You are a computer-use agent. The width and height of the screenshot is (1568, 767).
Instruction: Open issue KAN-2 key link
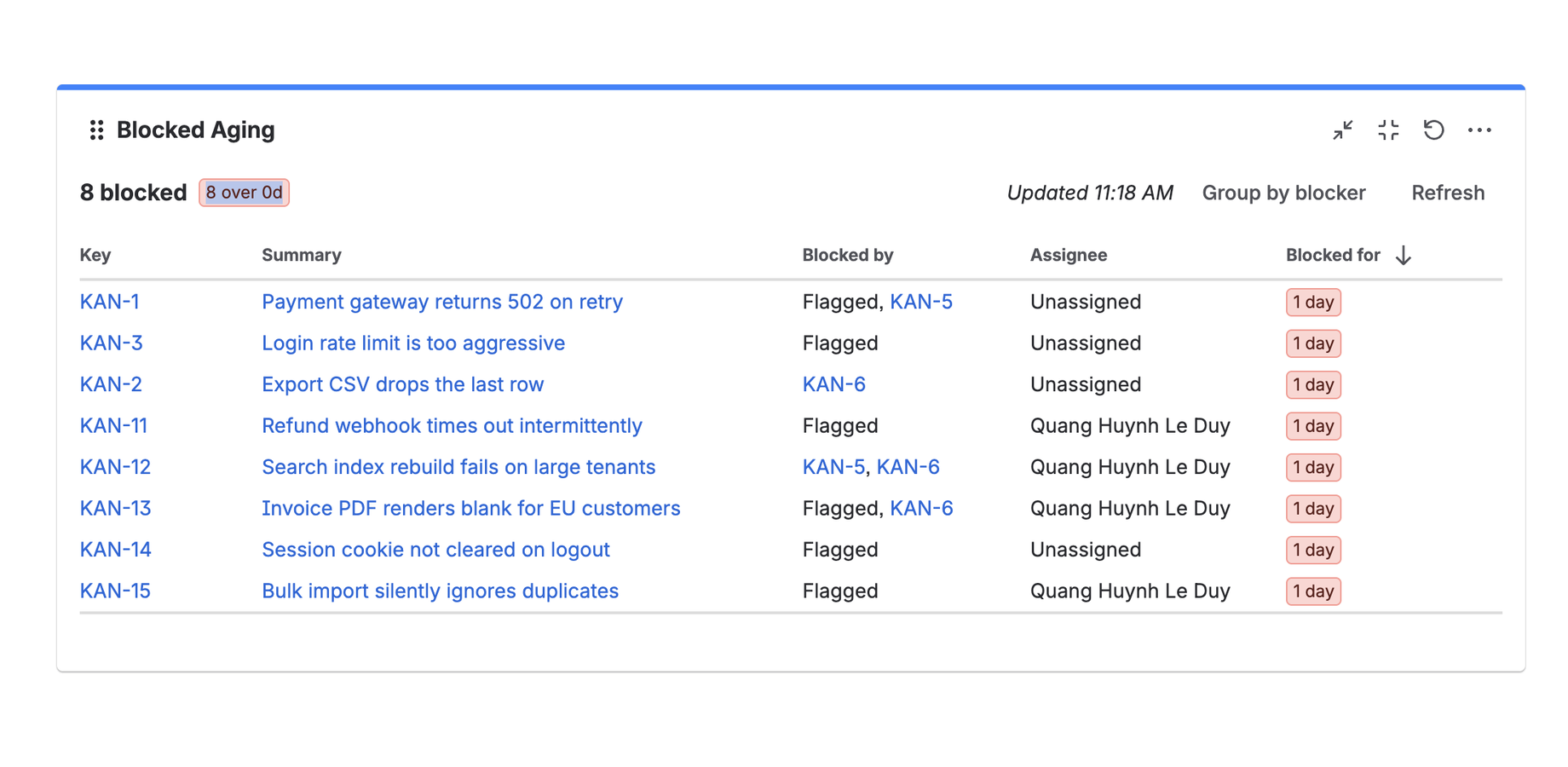tap(111, 384)
